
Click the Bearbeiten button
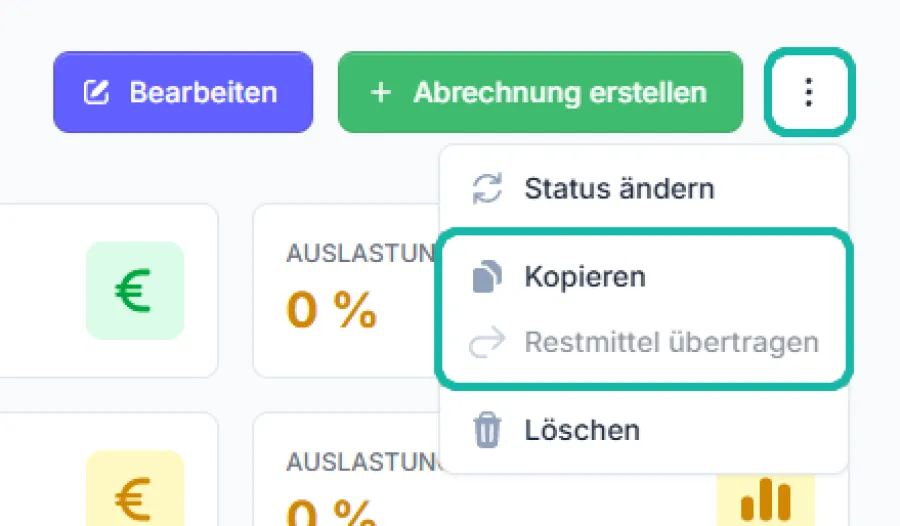(183, 92)
